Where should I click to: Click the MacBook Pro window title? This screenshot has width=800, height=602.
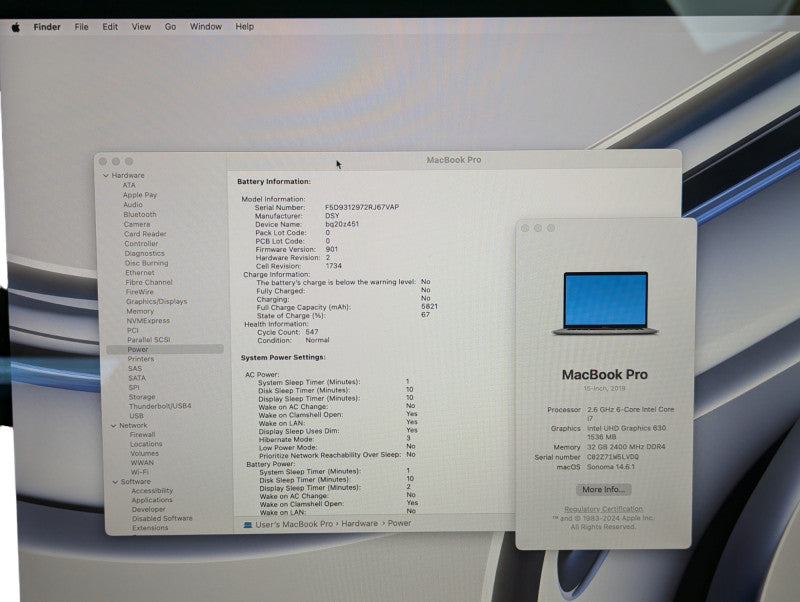pos(454,160)
